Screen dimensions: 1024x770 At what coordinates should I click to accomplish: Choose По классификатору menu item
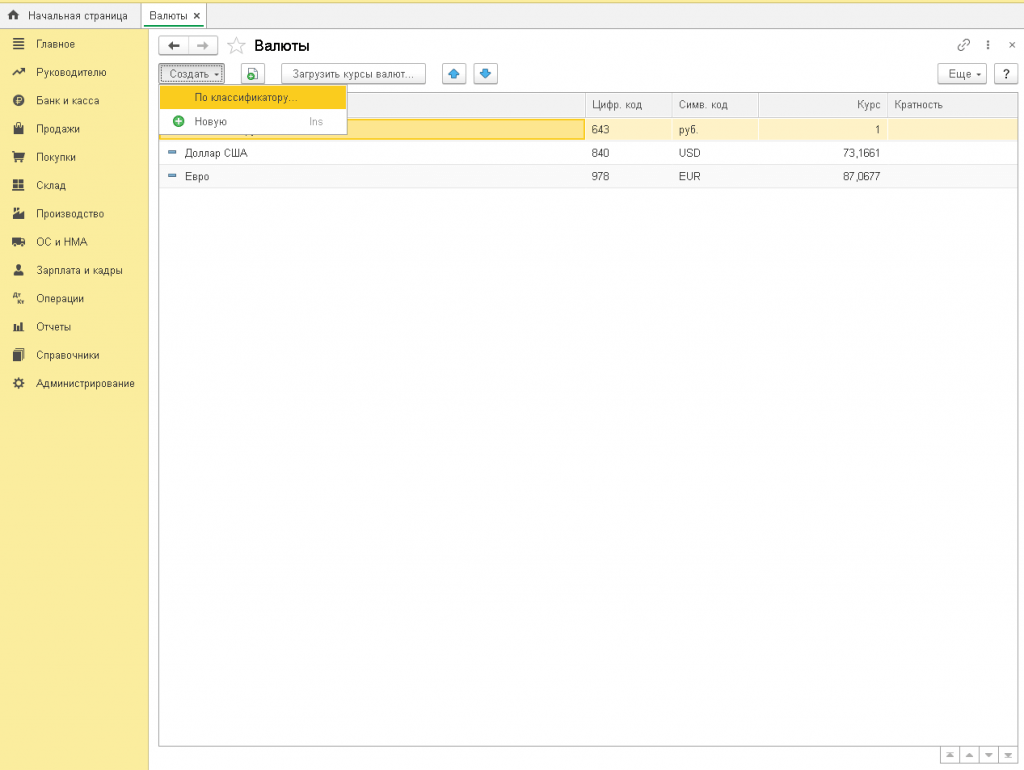(246, 97)
